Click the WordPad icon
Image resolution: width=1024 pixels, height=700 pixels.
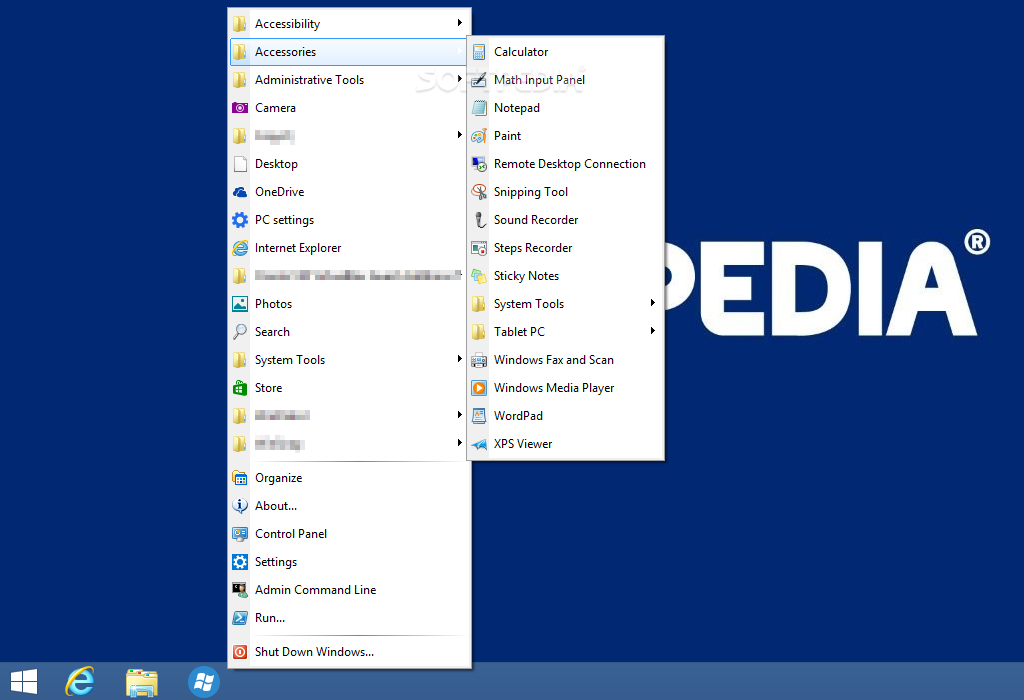[479, 416]
